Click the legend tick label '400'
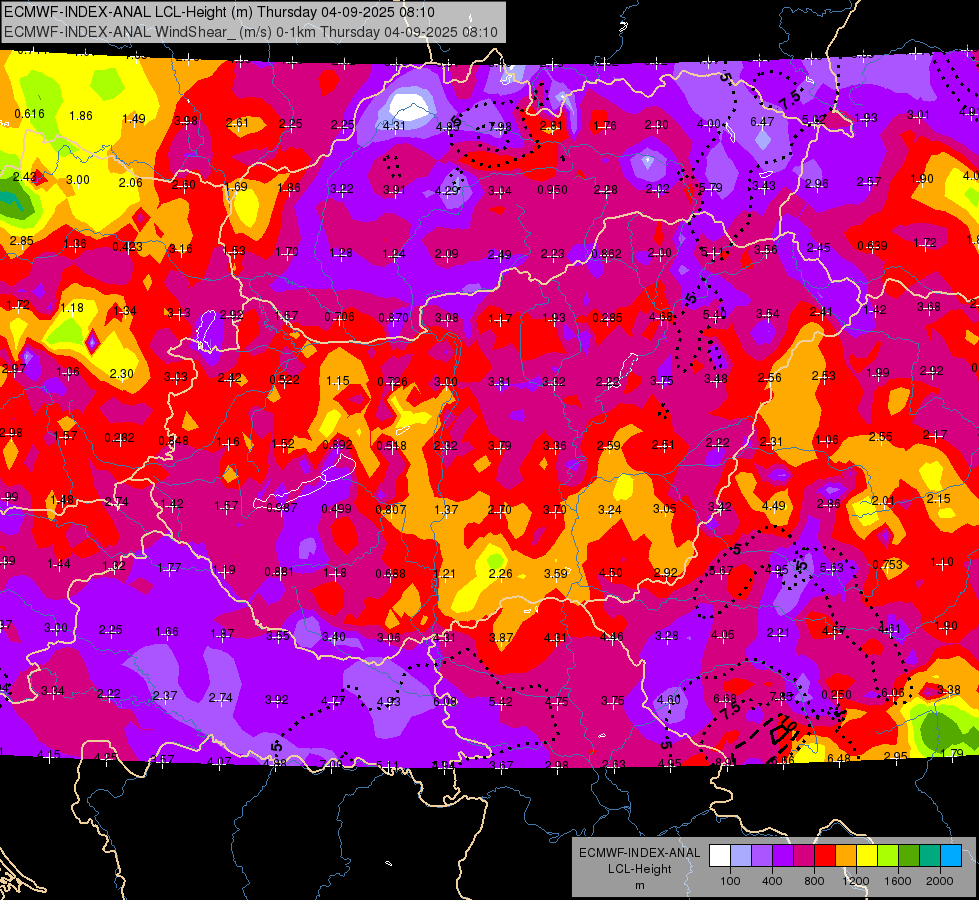 click(772, 881)
